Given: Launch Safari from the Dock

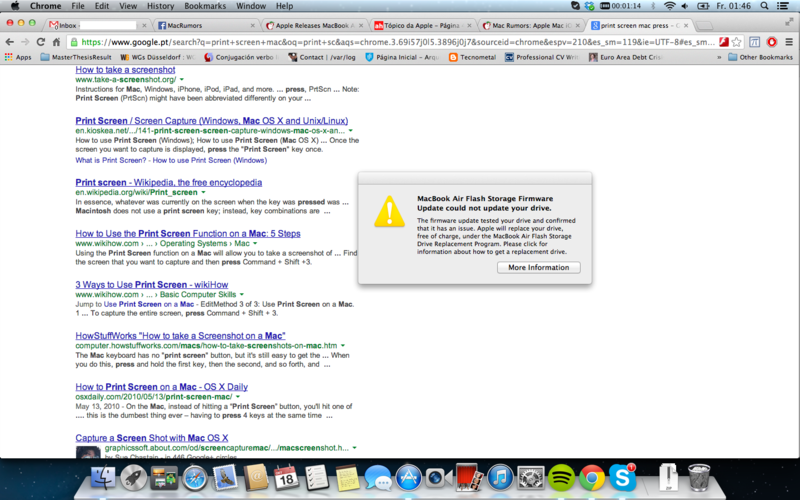Looking at the screenshot, I should pos(195,478).
